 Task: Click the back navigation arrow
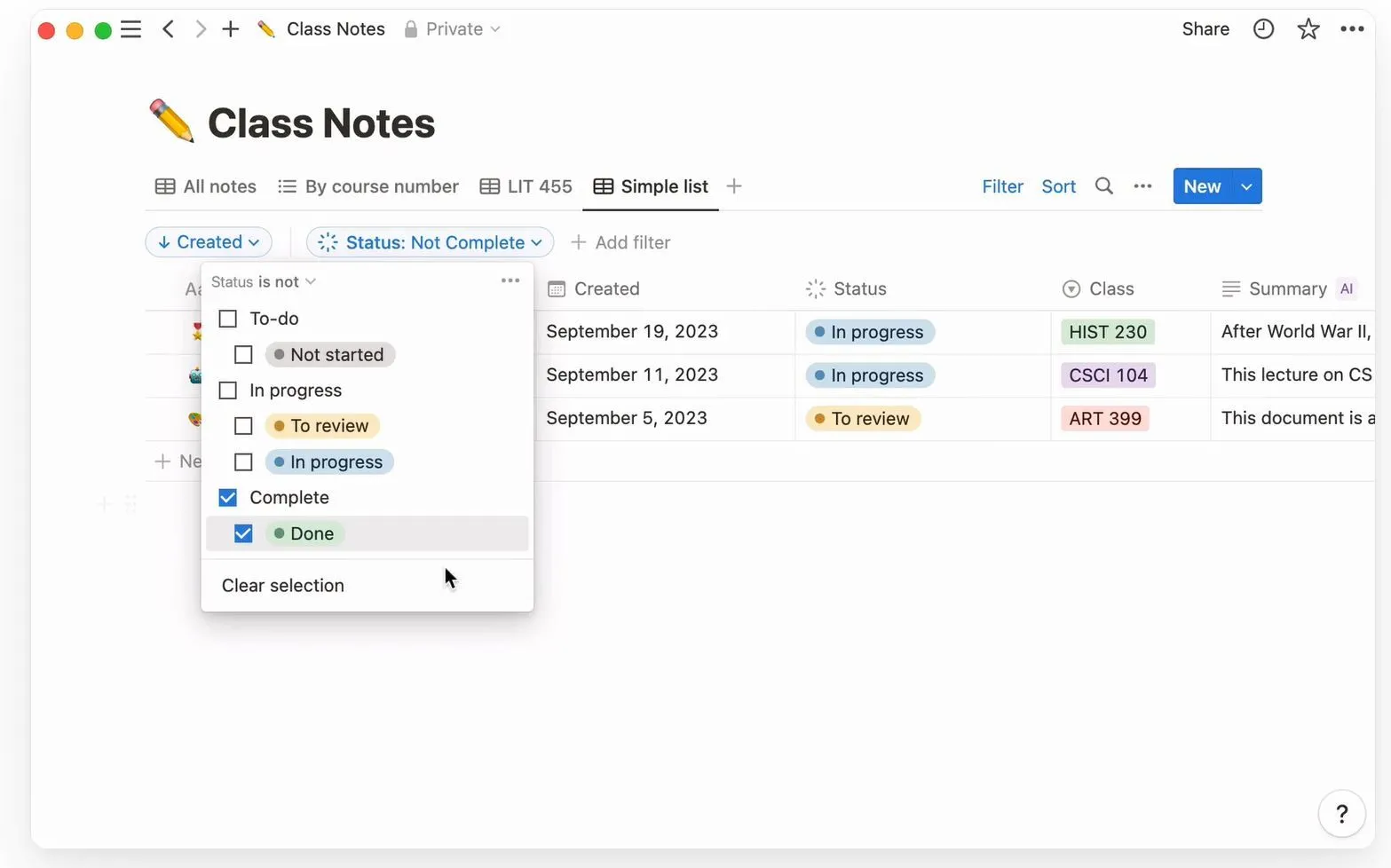pyautogui.click(x=168, y=29)
